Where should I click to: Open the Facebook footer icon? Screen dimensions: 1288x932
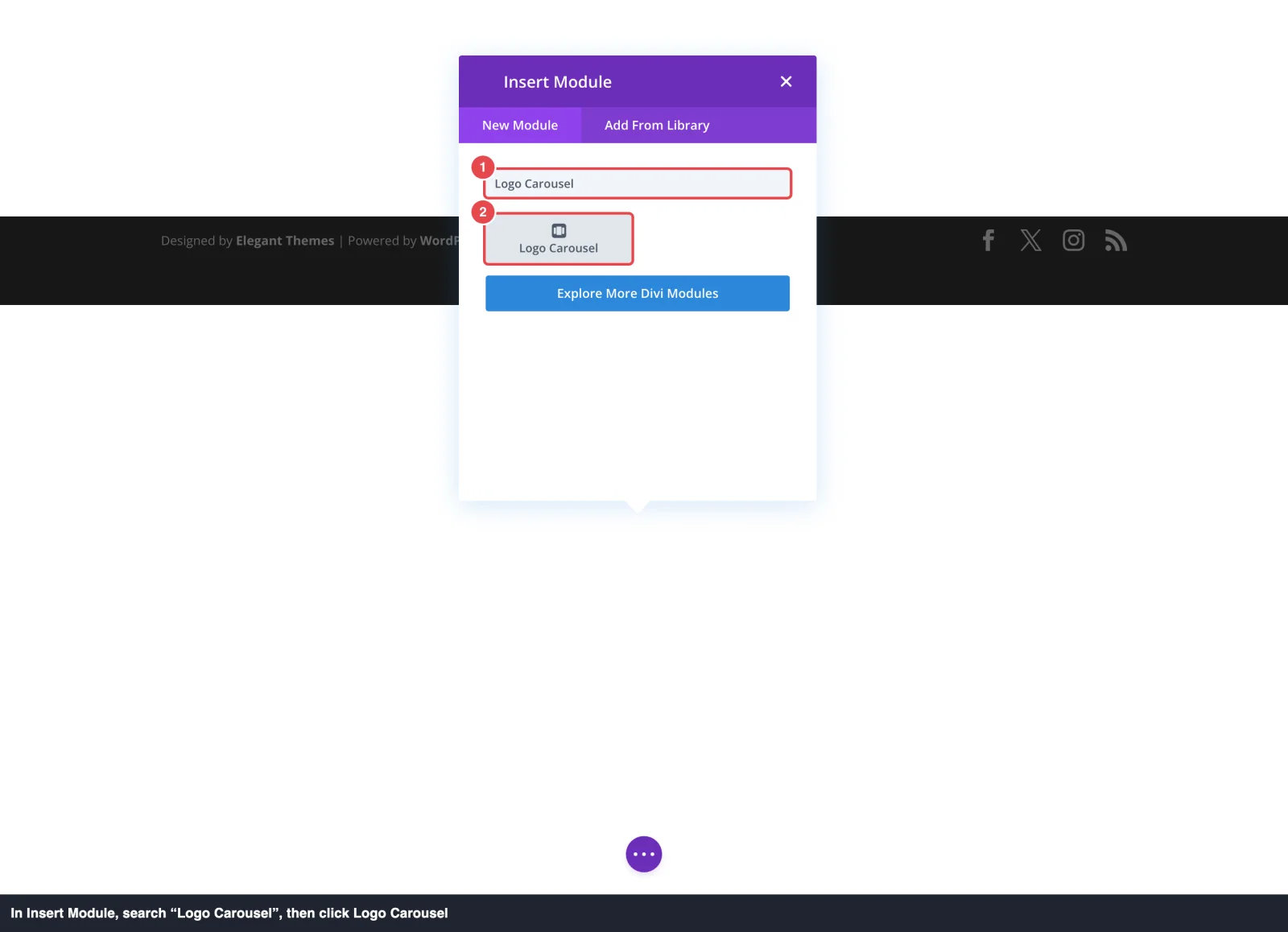[989, 240]
